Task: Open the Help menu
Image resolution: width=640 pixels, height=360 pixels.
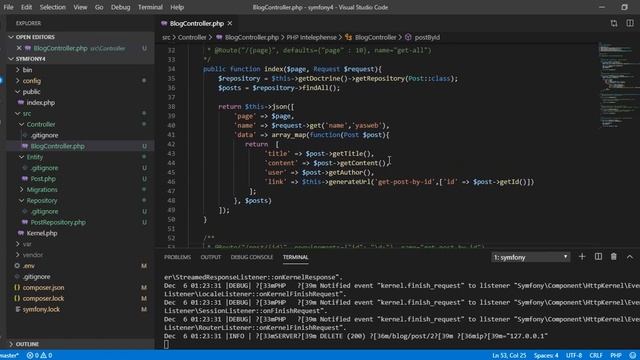Action: click(177, 7)
